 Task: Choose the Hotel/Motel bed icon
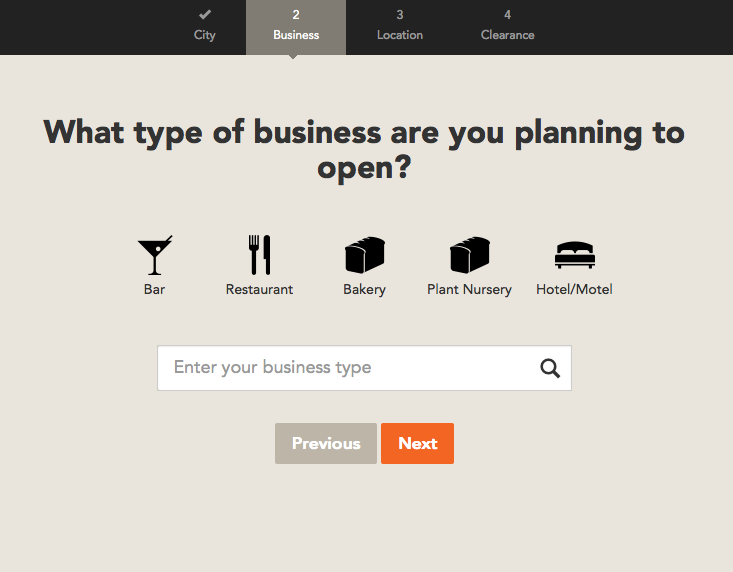click(x=574, y=255)
